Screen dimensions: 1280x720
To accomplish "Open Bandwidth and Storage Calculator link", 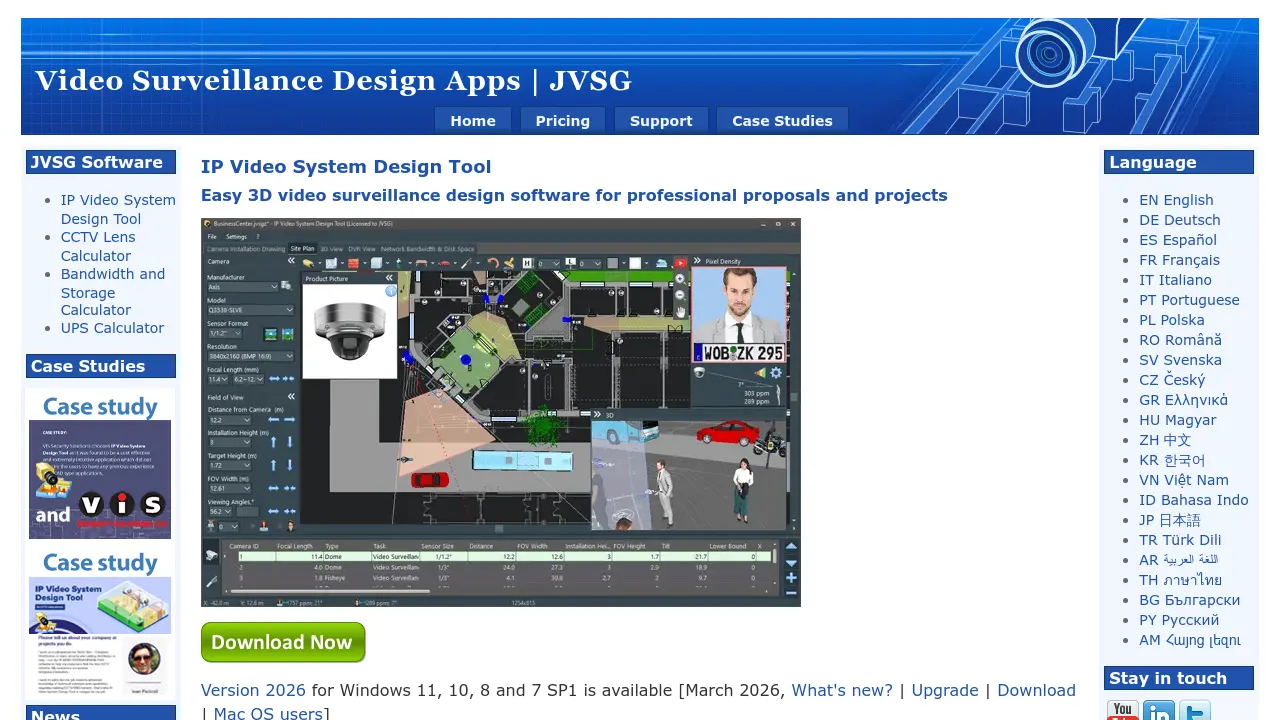I will pyautogui.click(x=113, y=292).
